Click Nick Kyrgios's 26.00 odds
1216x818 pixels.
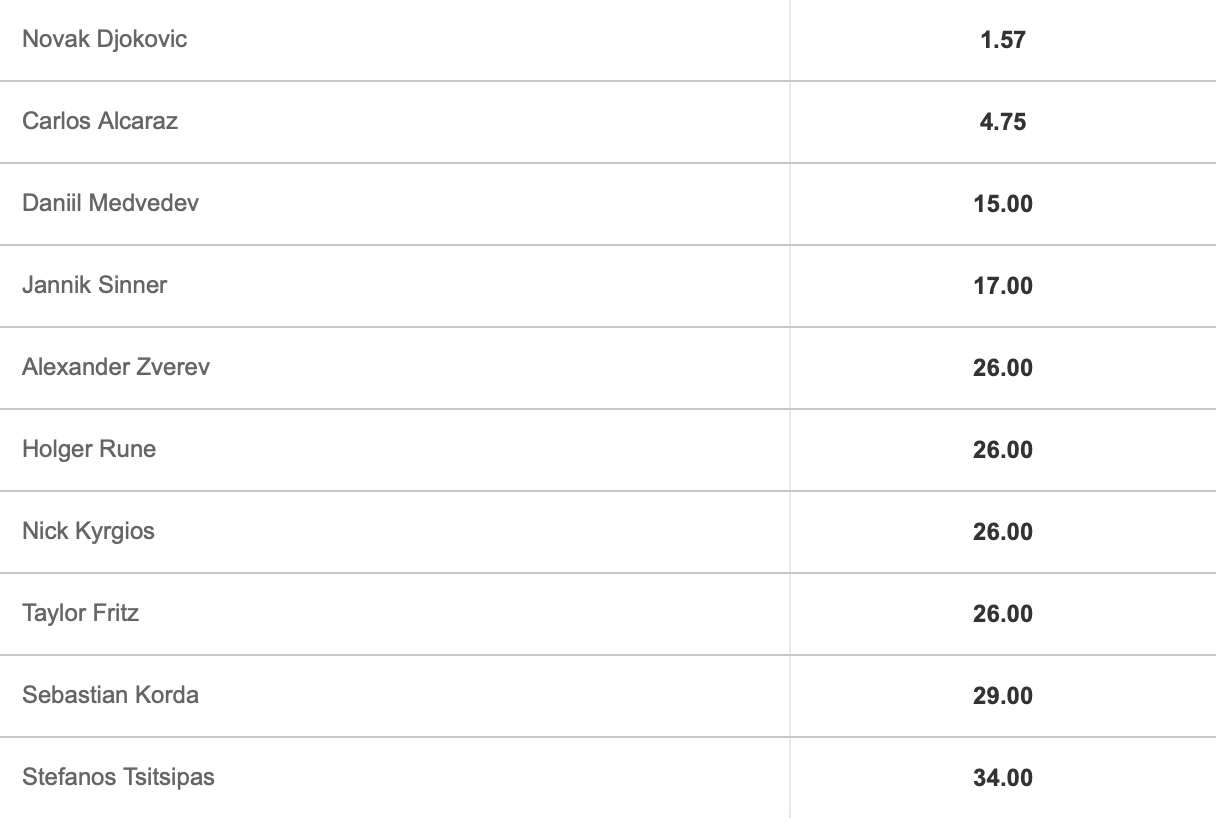click(1002, 533)
